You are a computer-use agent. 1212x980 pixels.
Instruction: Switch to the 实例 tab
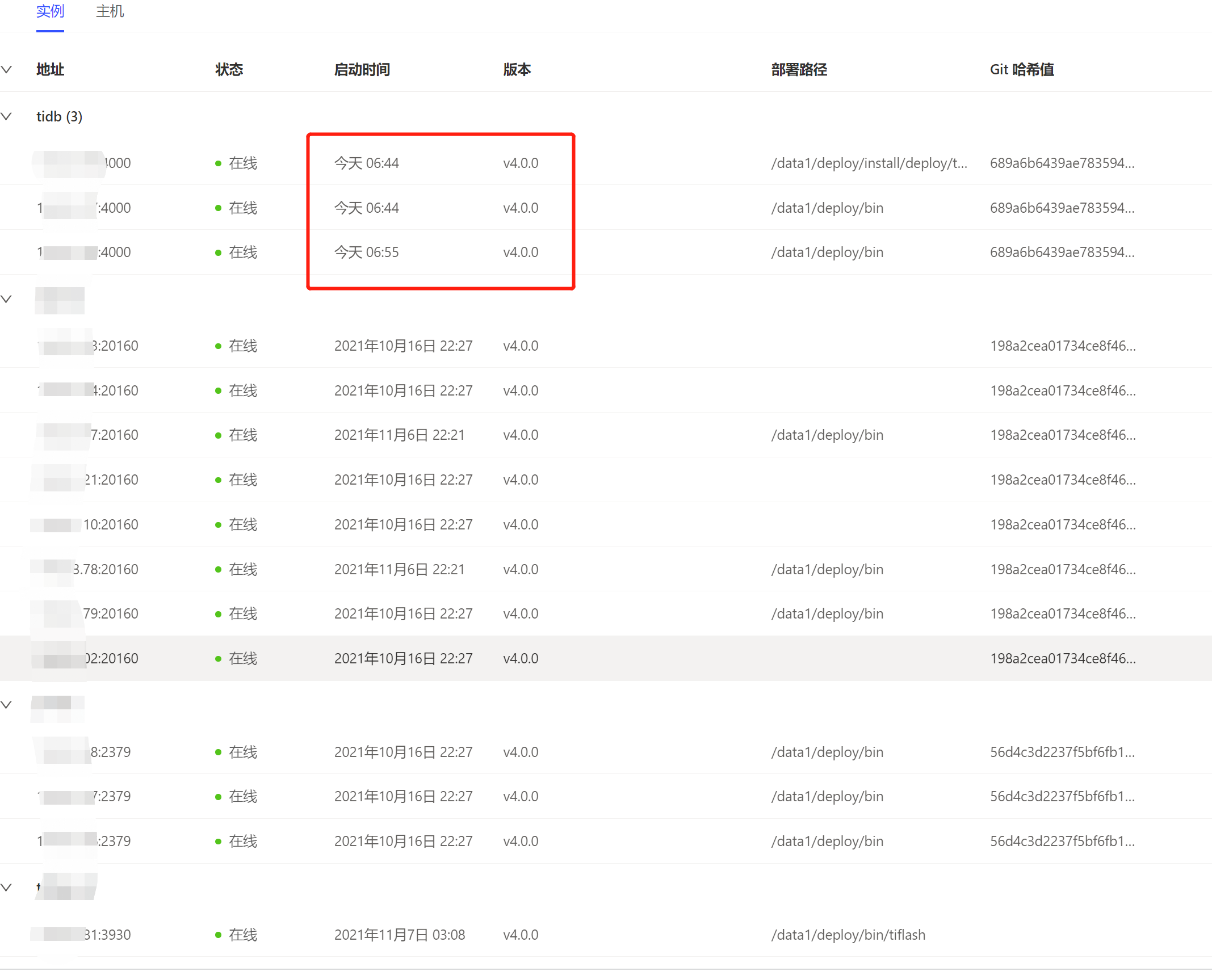(50, 11)
